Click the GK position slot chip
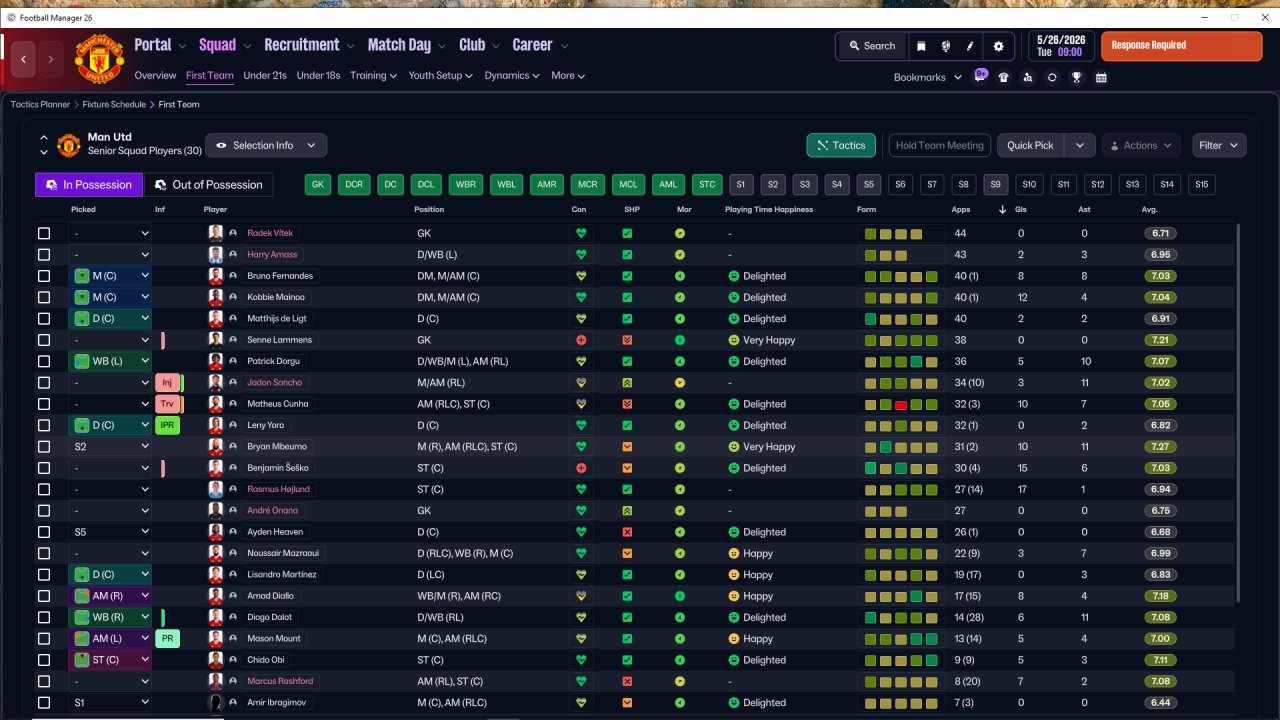Screen dimensions: 1280x720 click(x=319, y=184)
